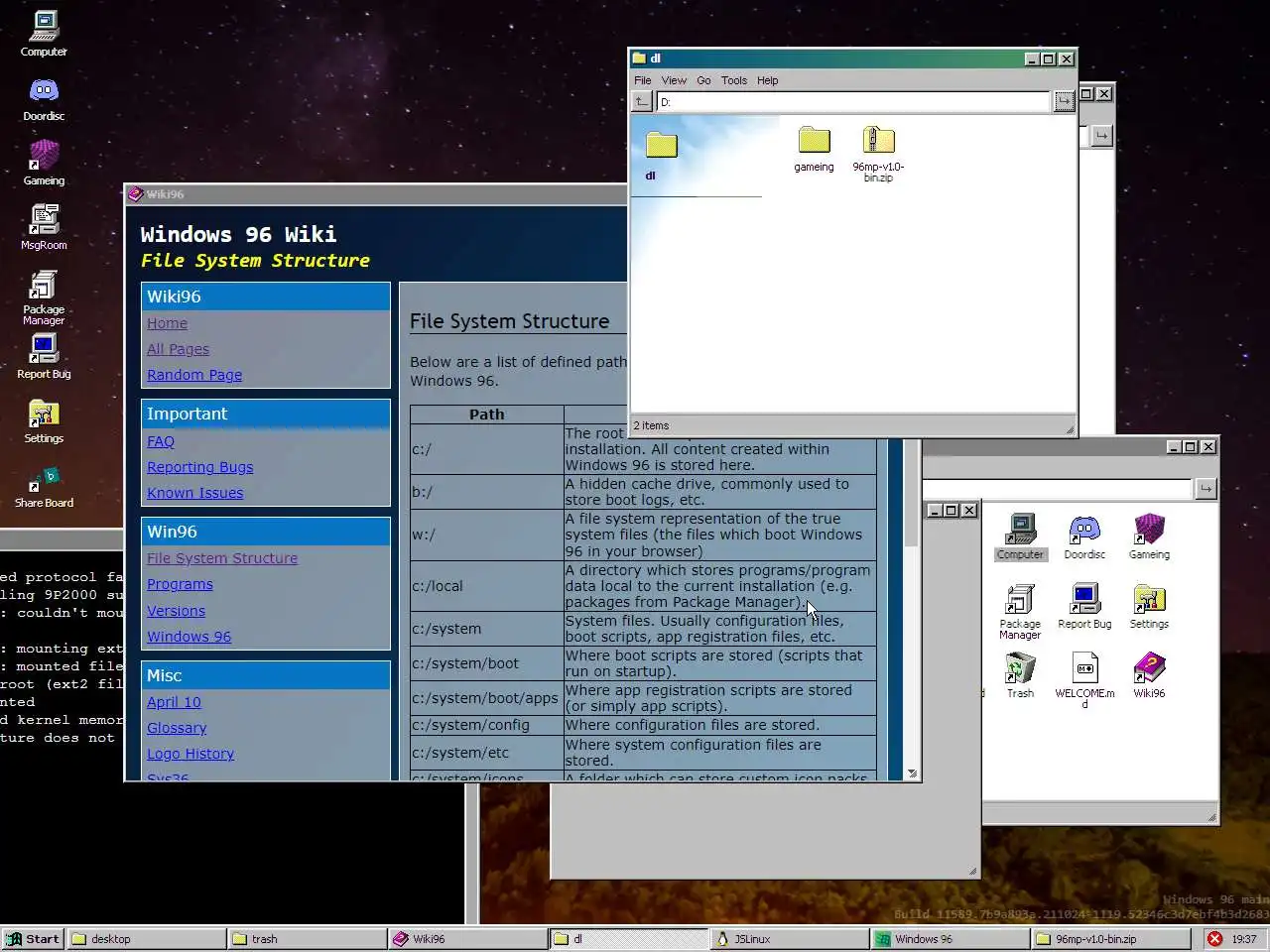This screenshot has width=1270, height=952.
Task: Select the Trash icon in the explorer window
Action: pos(1020,676)
